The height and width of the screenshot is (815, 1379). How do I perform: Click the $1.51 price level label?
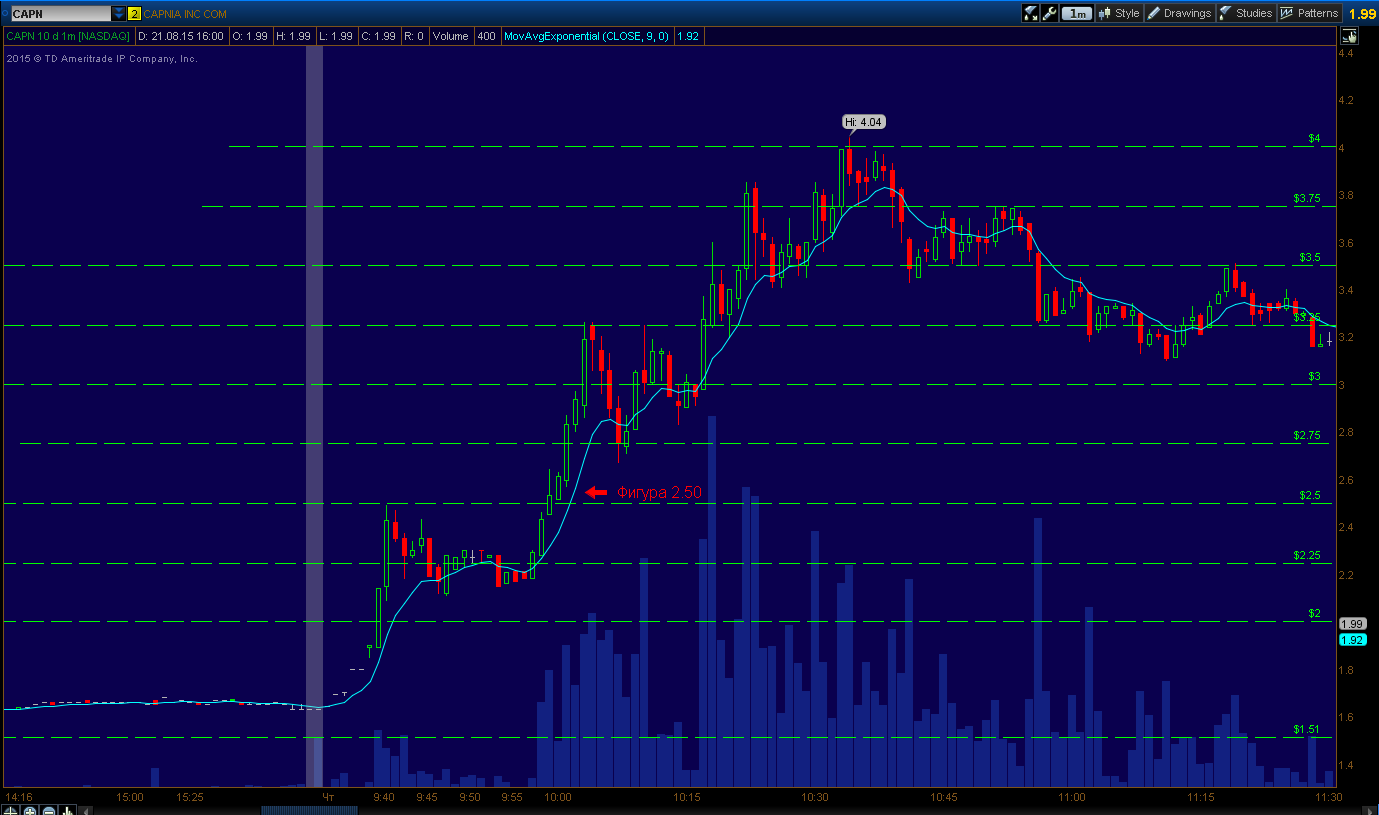(1307, 729)
